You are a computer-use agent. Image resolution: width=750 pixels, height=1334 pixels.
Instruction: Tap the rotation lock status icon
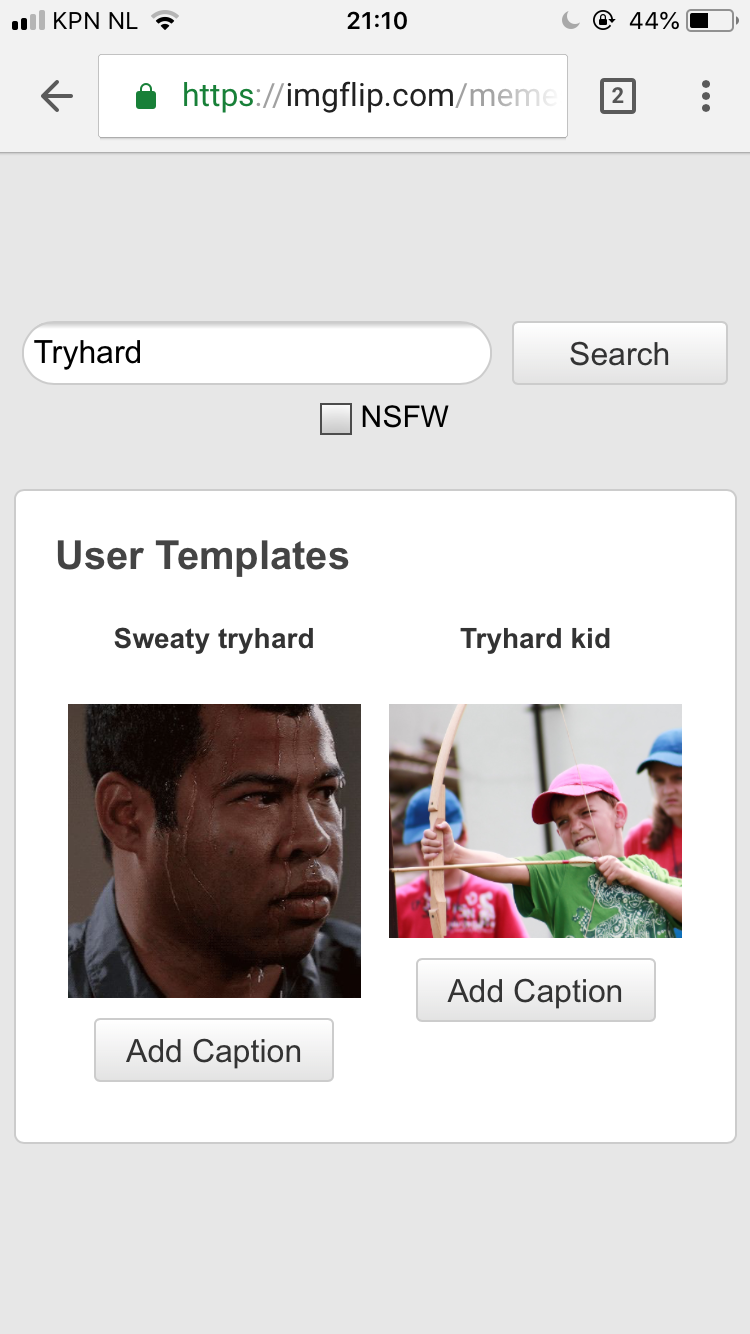(x=603, y=21)
